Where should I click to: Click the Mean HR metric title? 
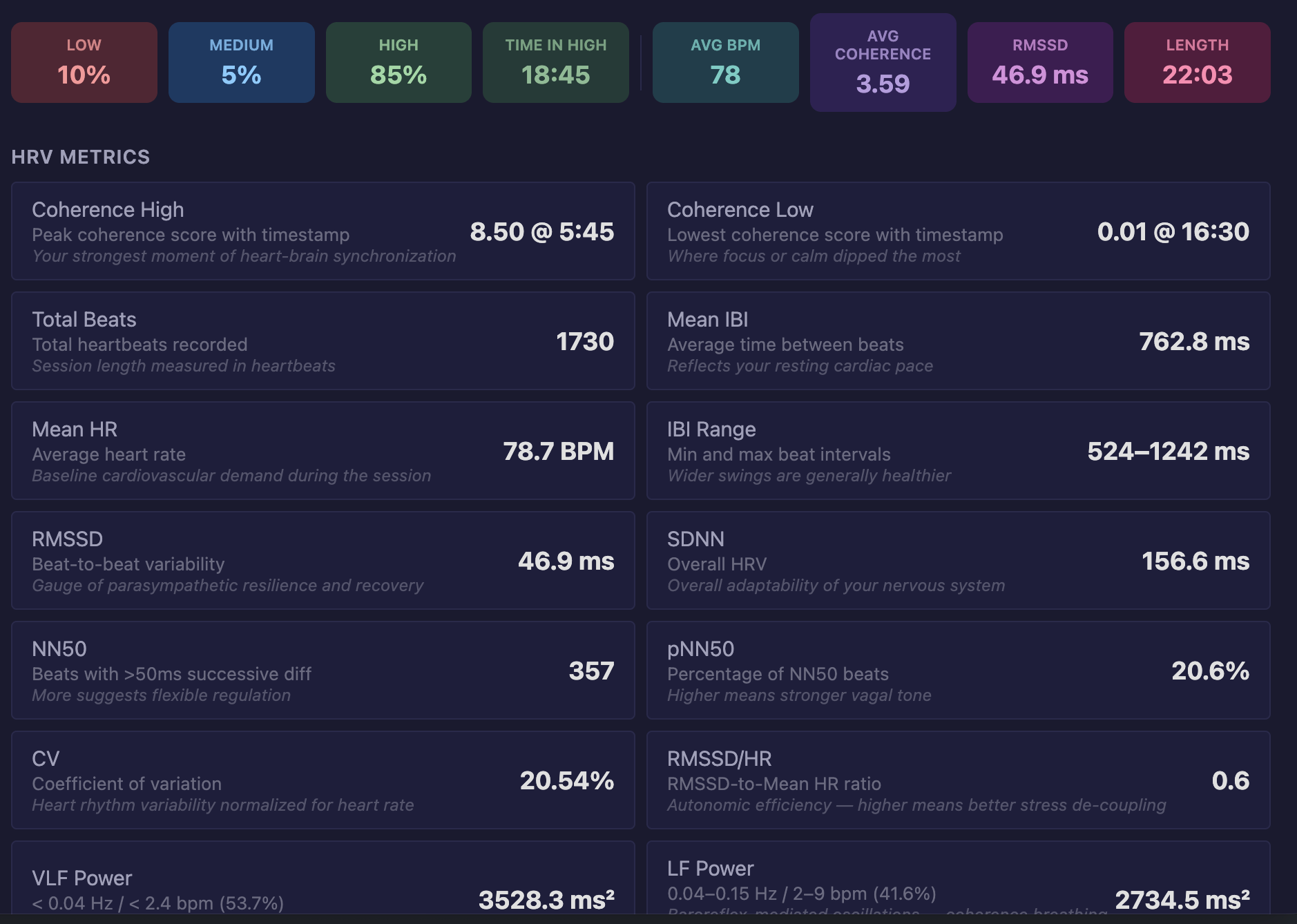[75, 430]
